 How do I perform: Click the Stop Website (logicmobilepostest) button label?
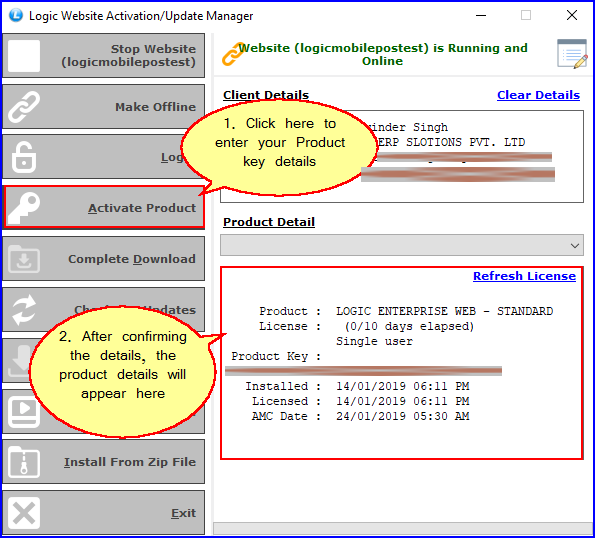pyautogui.click(x=129, y=55)
